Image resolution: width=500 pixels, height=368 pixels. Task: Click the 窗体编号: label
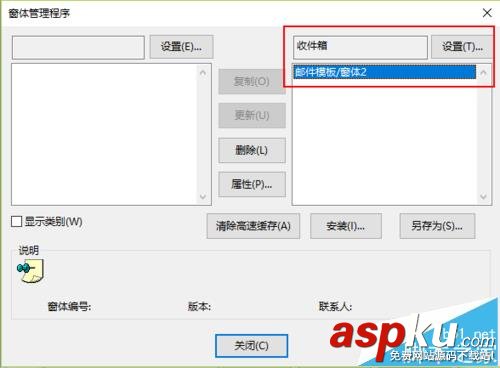click(69, 306)
